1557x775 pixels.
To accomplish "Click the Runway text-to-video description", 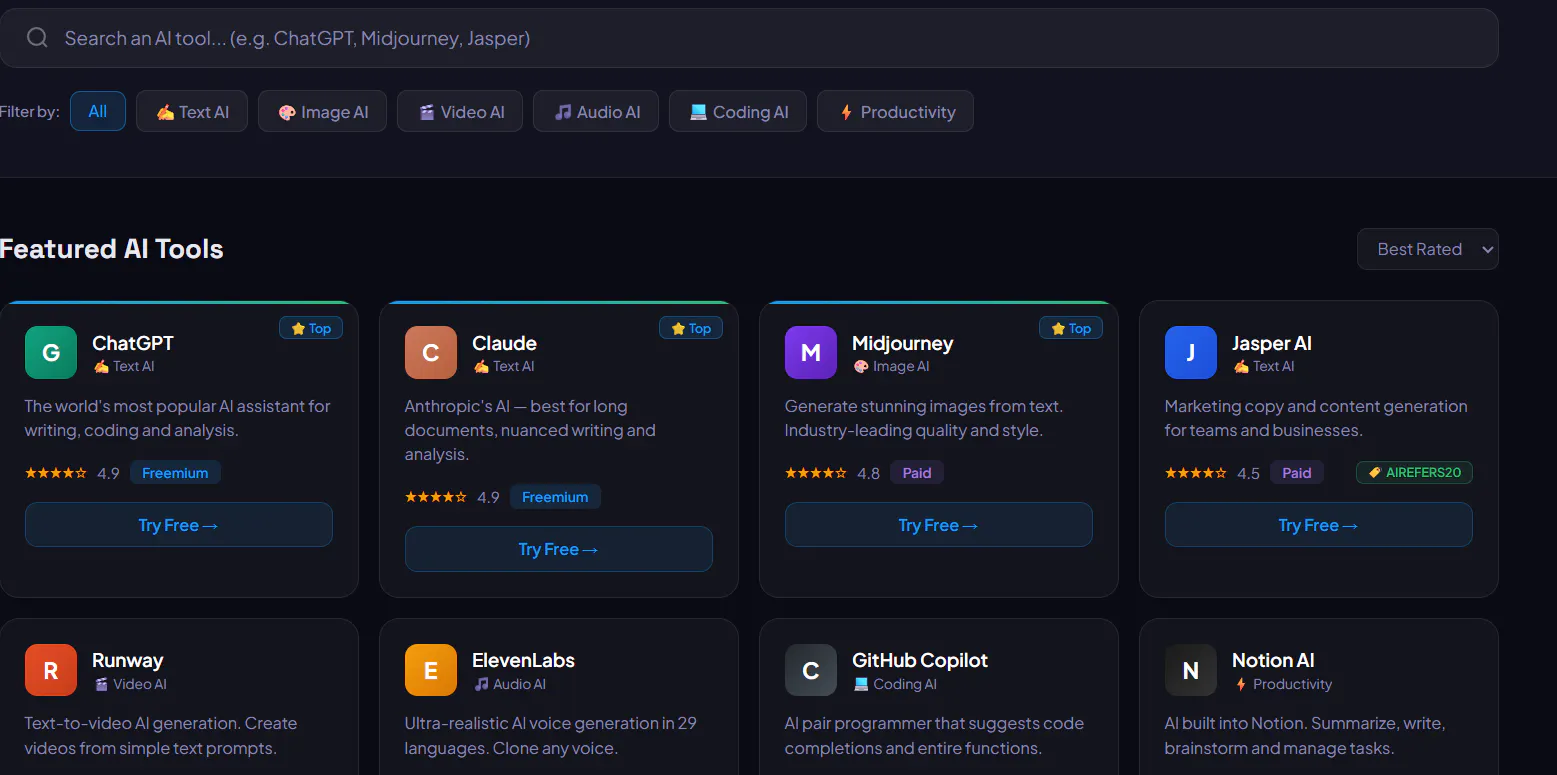I will click(x=161, y=735).
